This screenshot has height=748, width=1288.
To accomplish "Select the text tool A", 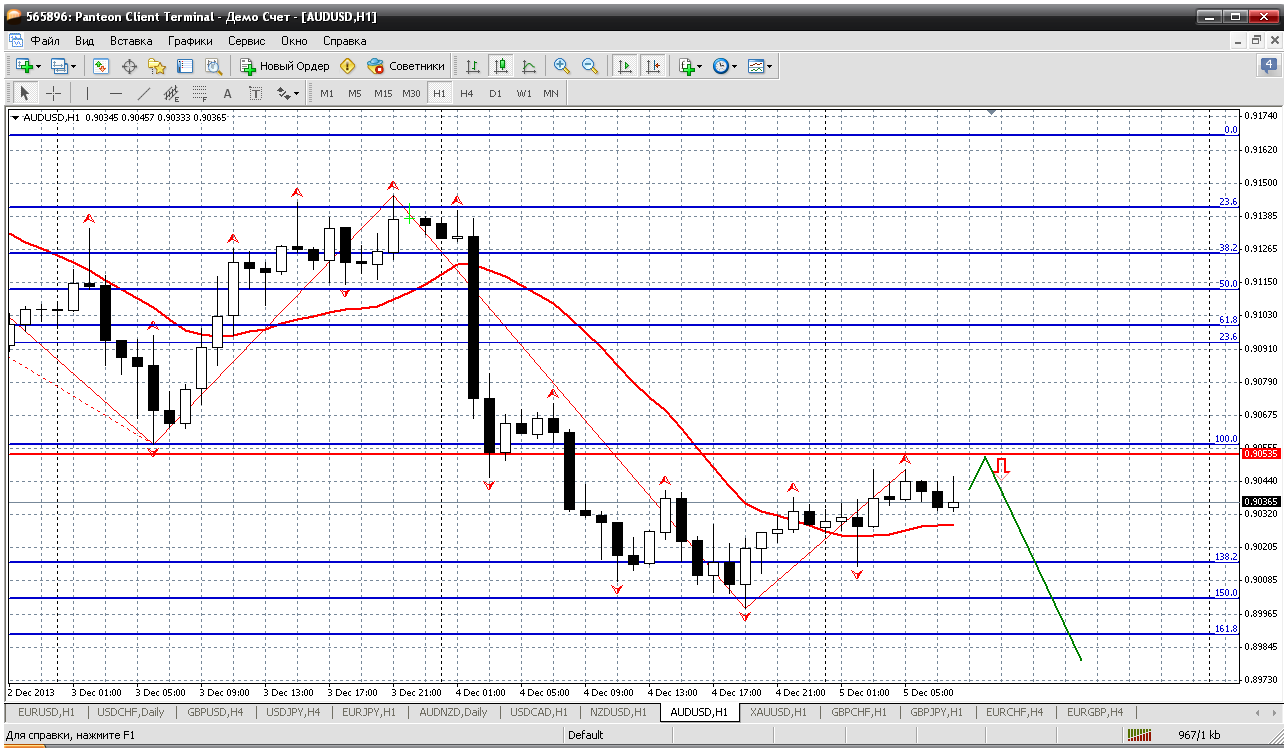I will tap(227, 93).
